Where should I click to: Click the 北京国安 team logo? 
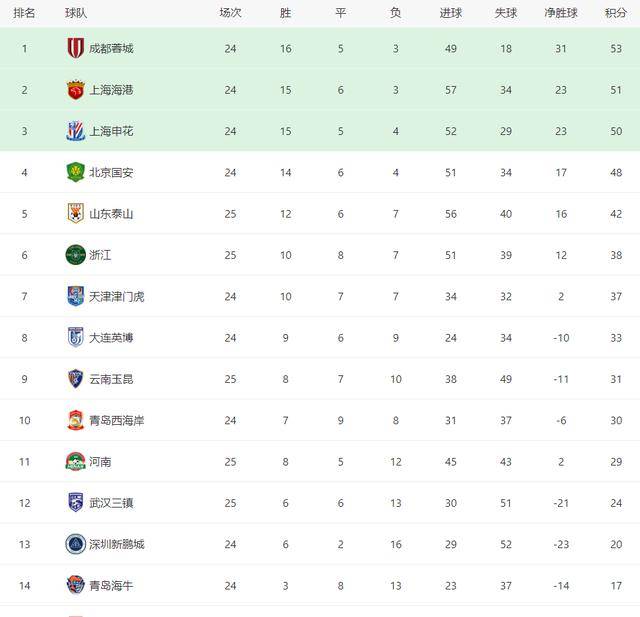(x=76, y=172)
